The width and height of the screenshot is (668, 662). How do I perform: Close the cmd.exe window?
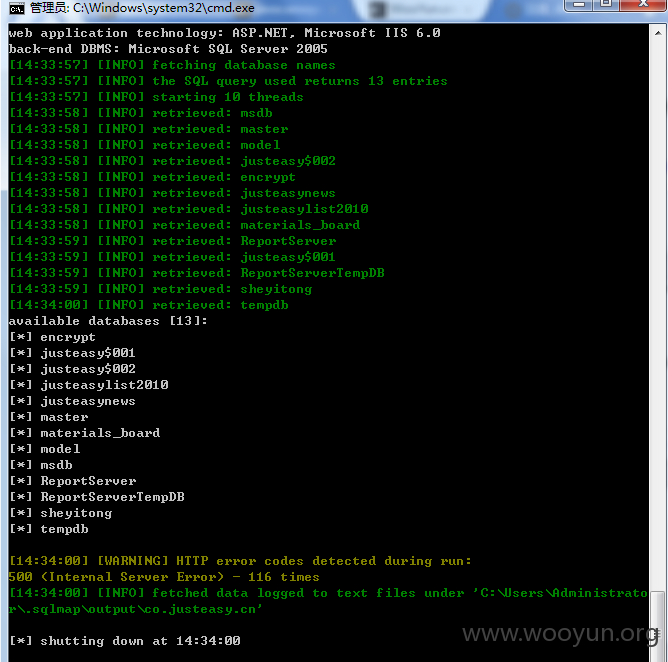pos(643,4)
